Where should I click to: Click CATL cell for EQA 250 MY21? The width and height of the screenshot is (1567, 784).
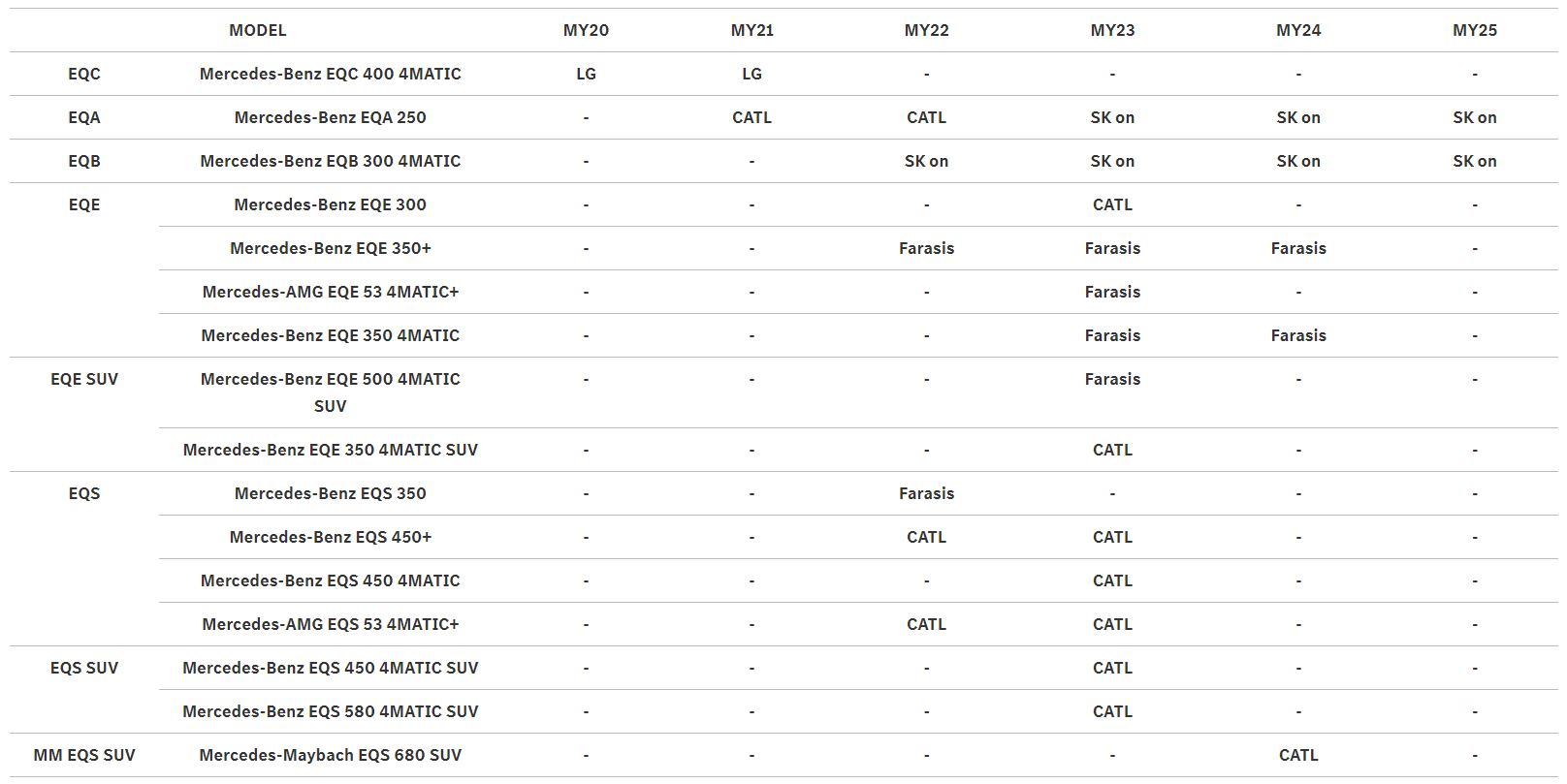752,117
